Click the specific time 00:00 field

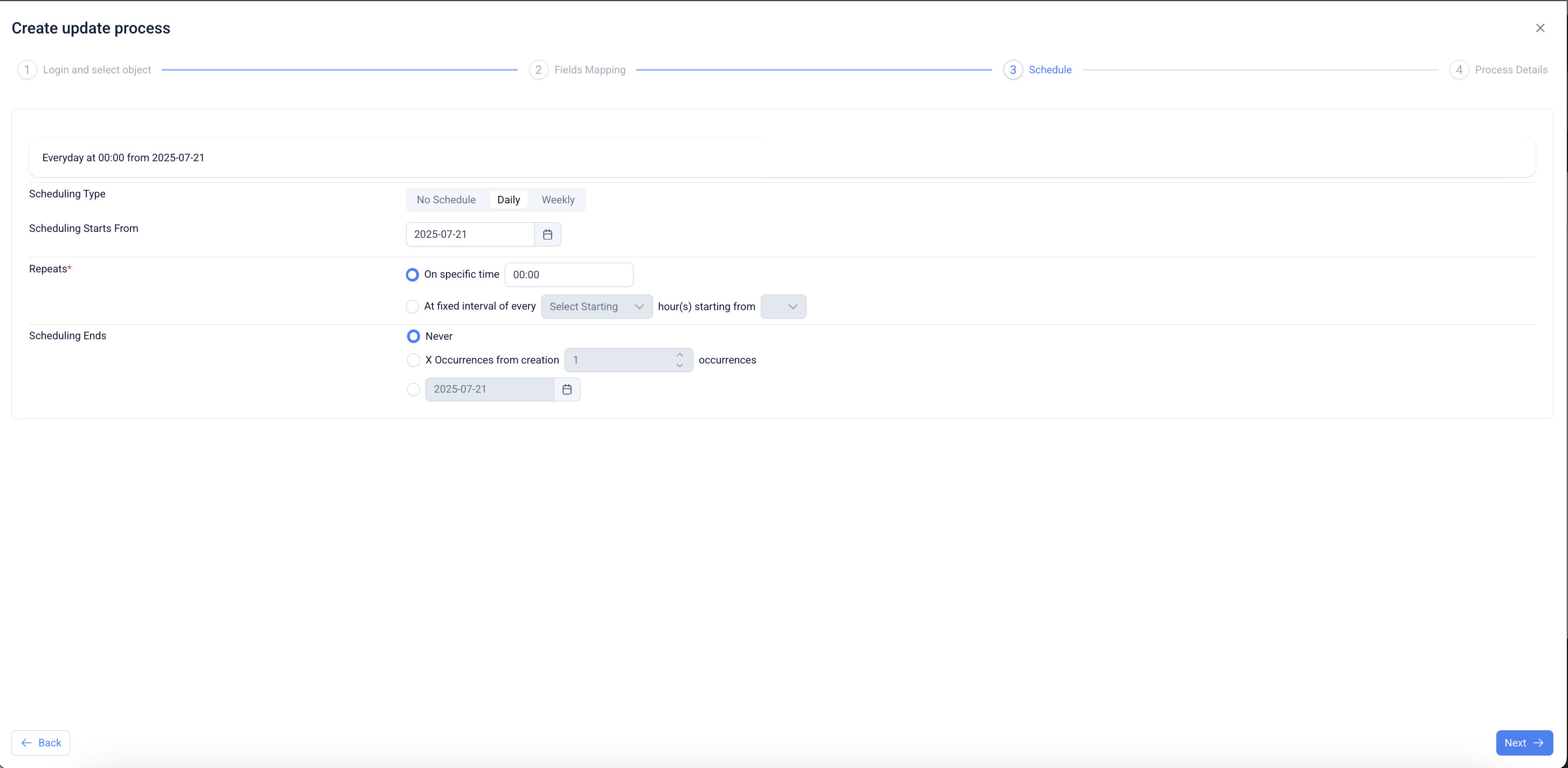pyautogui.click(x=568, y=275)
